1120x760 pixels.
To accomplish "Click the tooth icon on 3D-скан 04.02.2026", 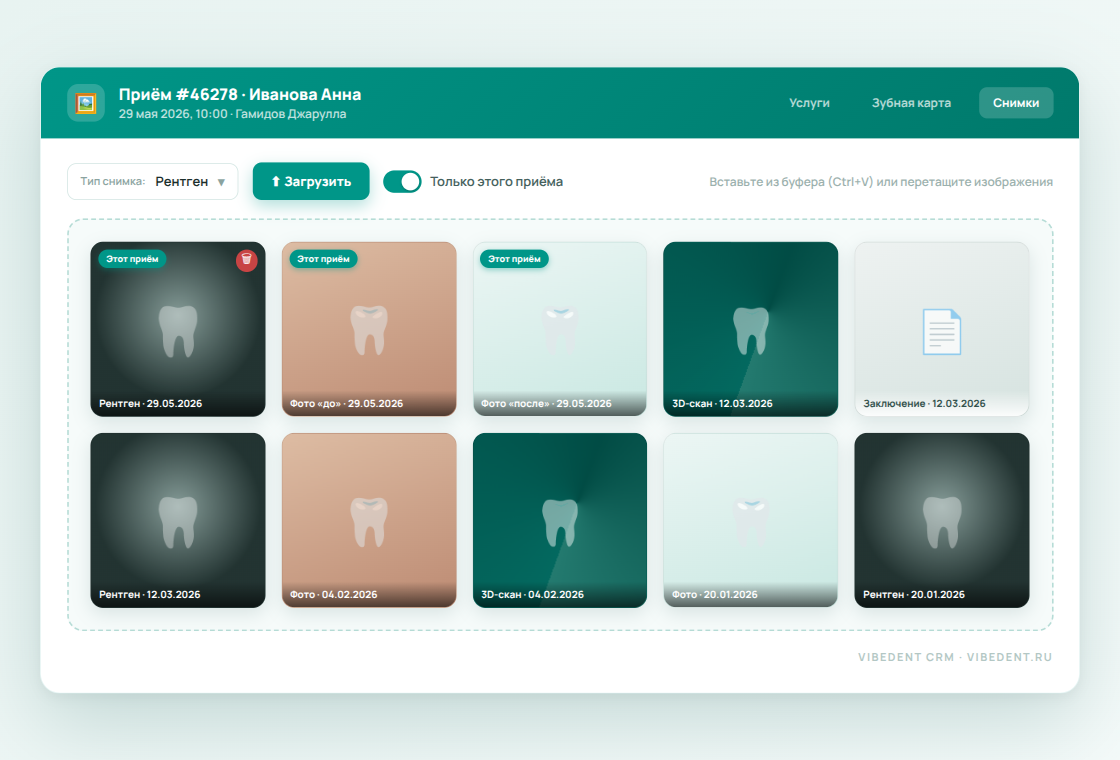I will click(560, 522).
